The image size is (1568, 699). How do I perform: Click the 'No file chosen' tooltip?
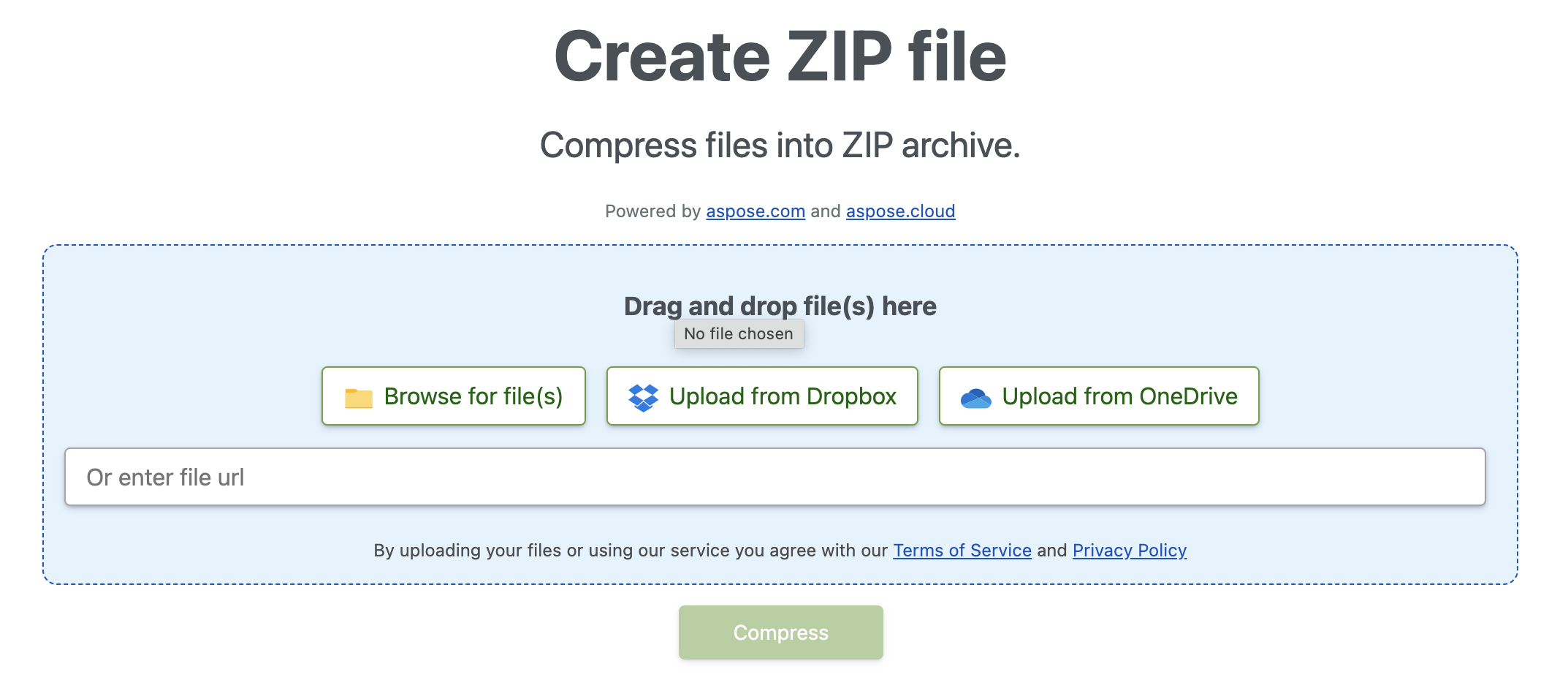tap(738, 334)
